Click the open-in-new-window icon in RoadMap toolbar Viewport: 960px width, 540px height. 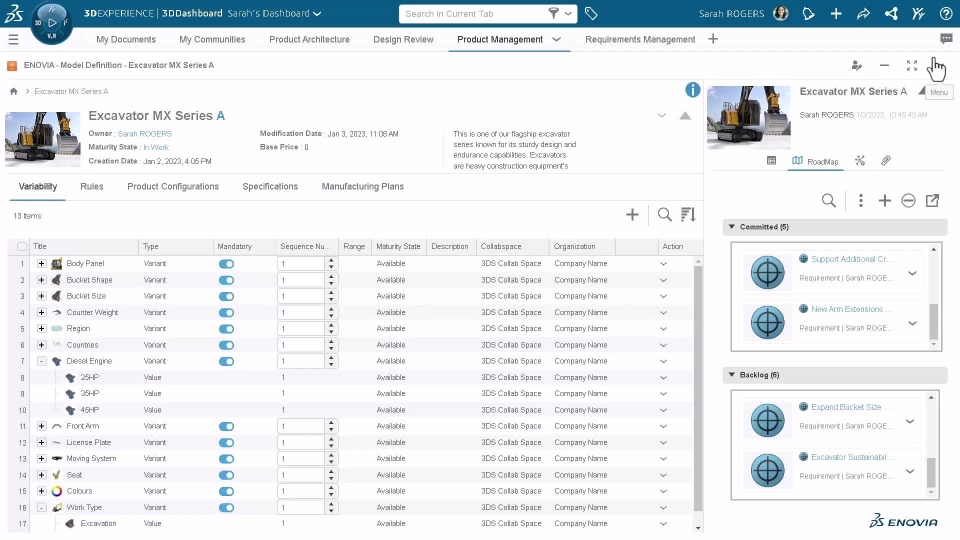coord(932,200)
